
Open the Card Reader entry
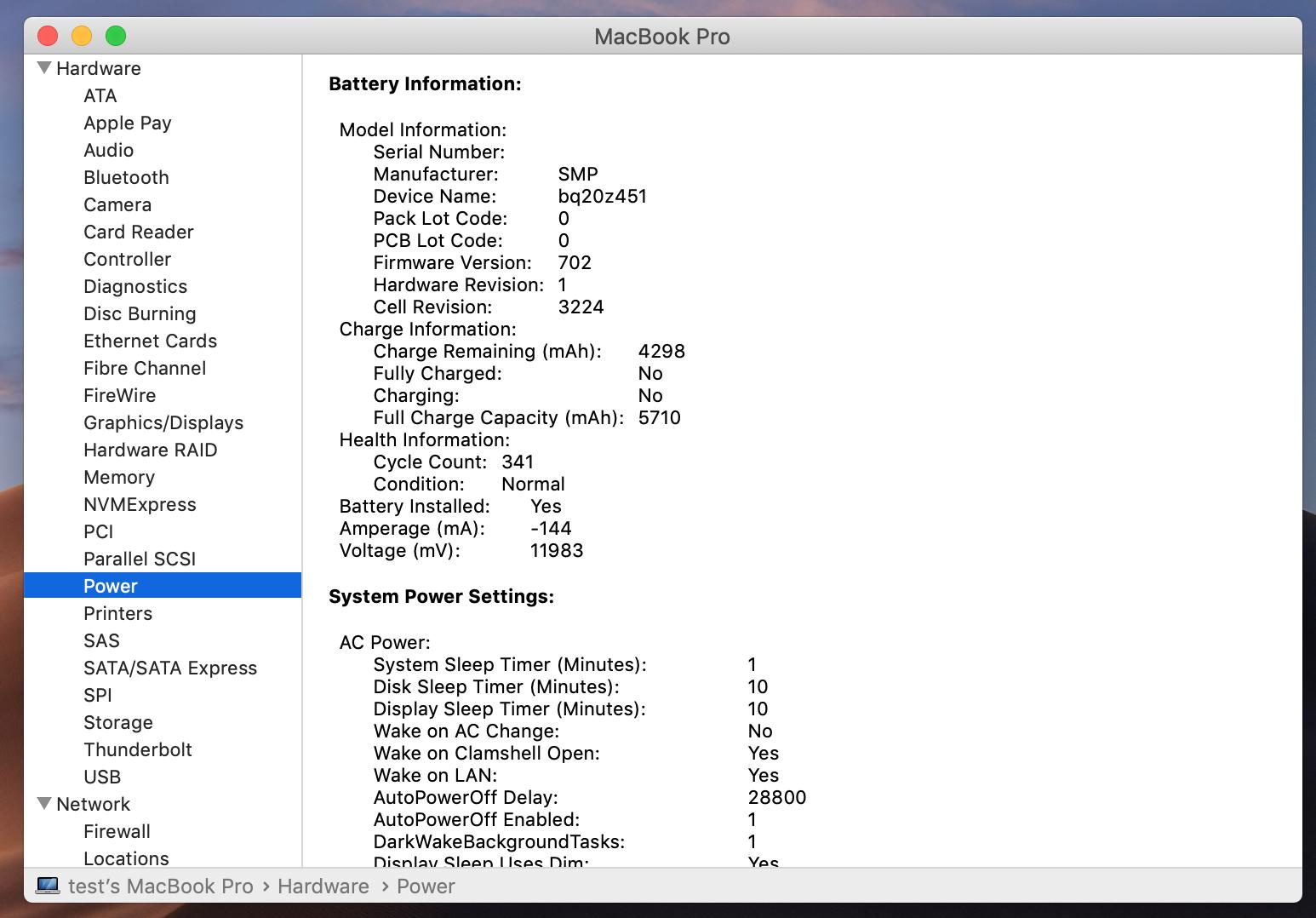(139, 232)
